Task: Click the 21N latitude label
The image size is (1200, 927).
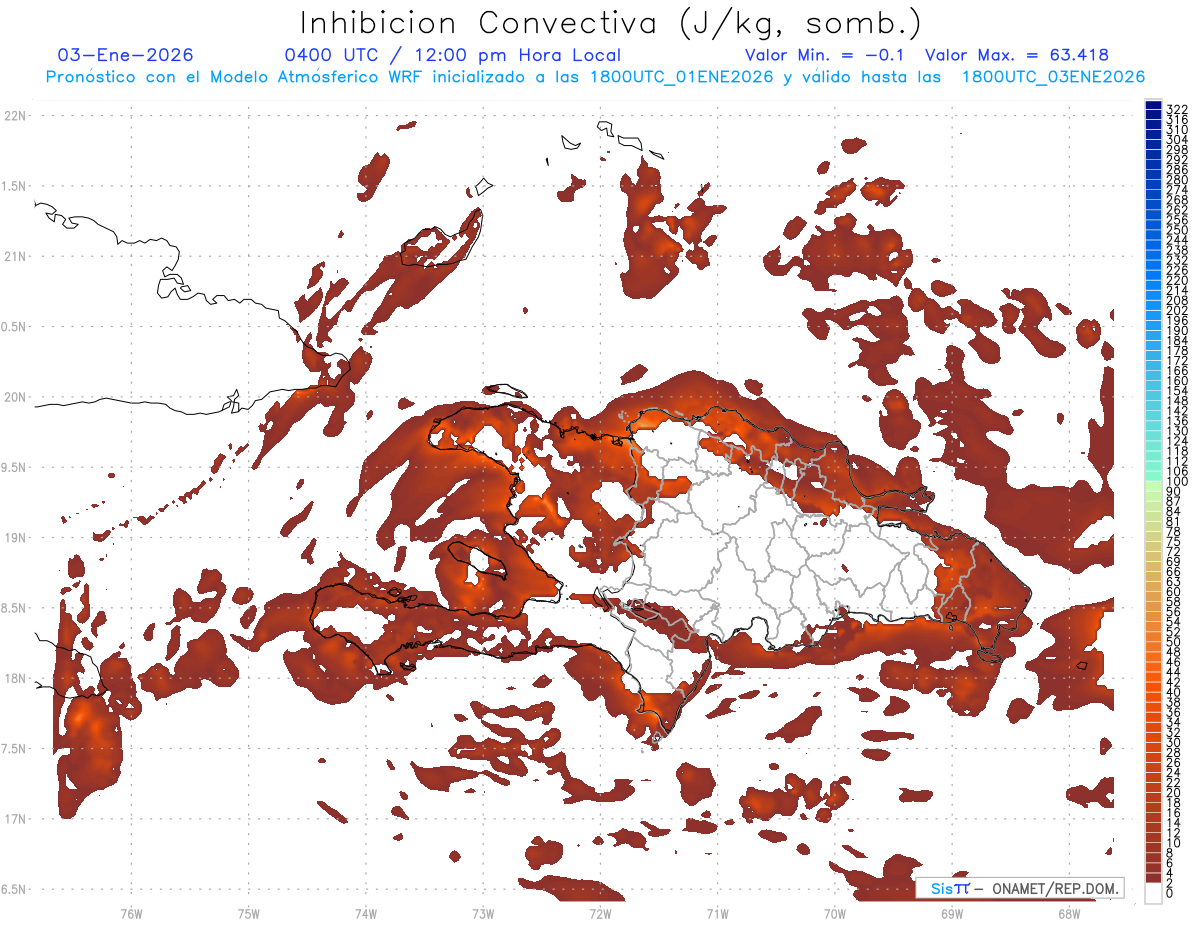Action: click(x=14, y=257)
